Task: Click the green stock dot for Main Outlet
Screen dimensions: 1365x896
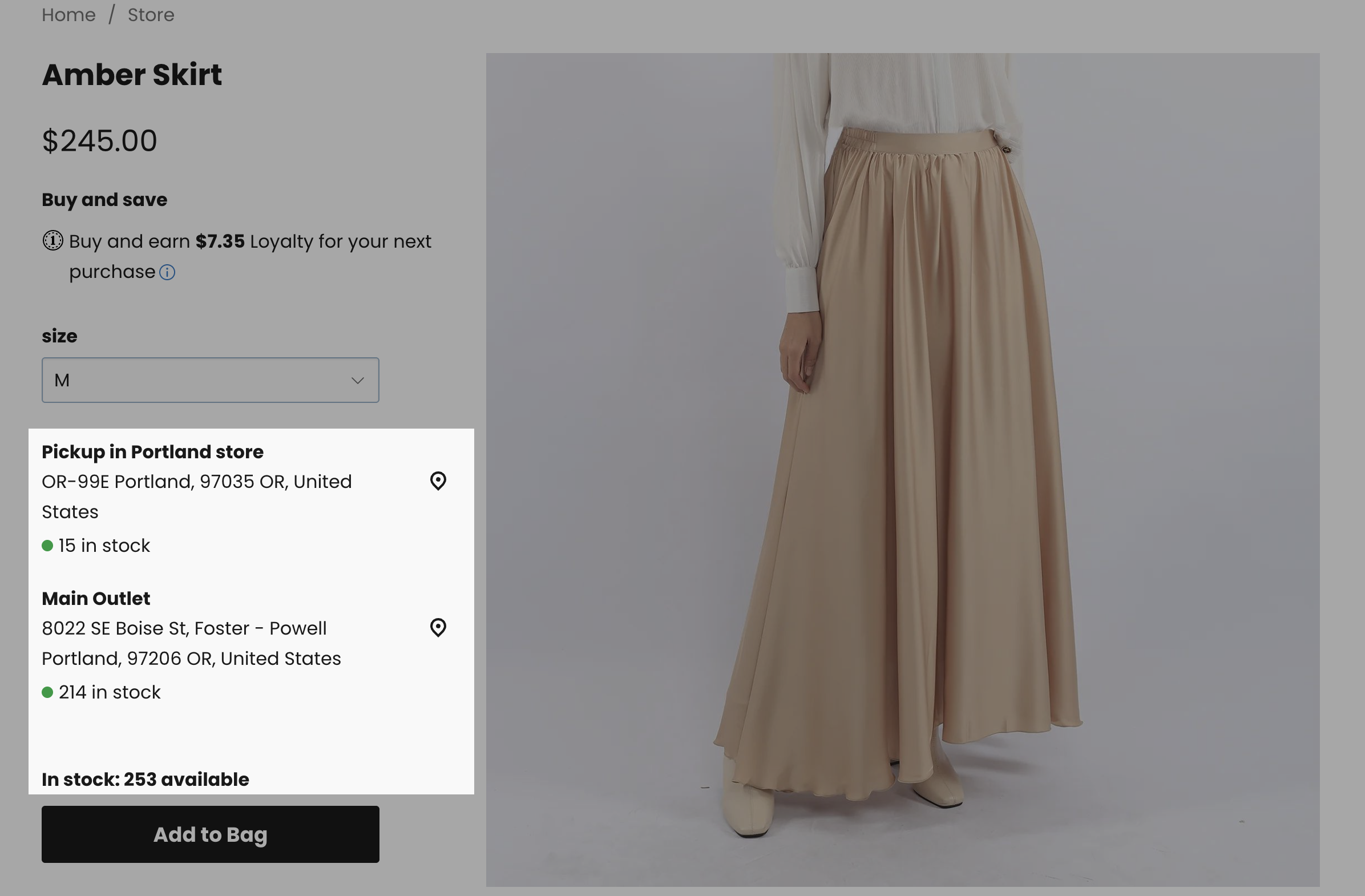Action: [47, 692]
